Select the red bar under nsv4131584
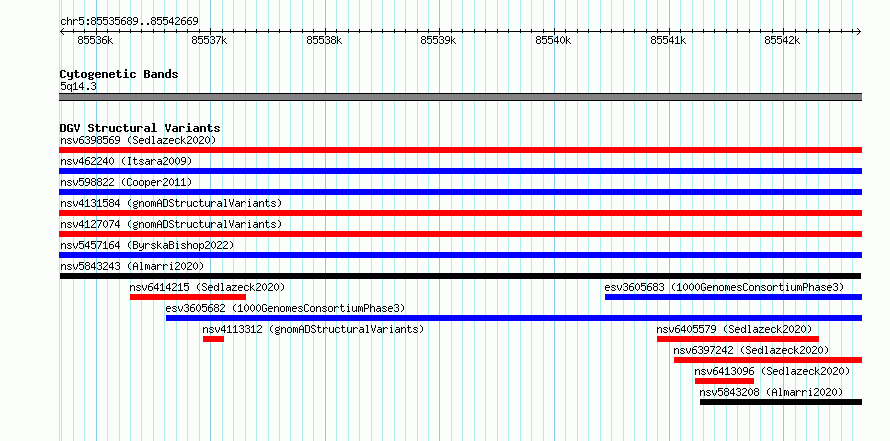The width and height of the screenshot is (890, 441). pyautogui.click(x=460, y=213)
